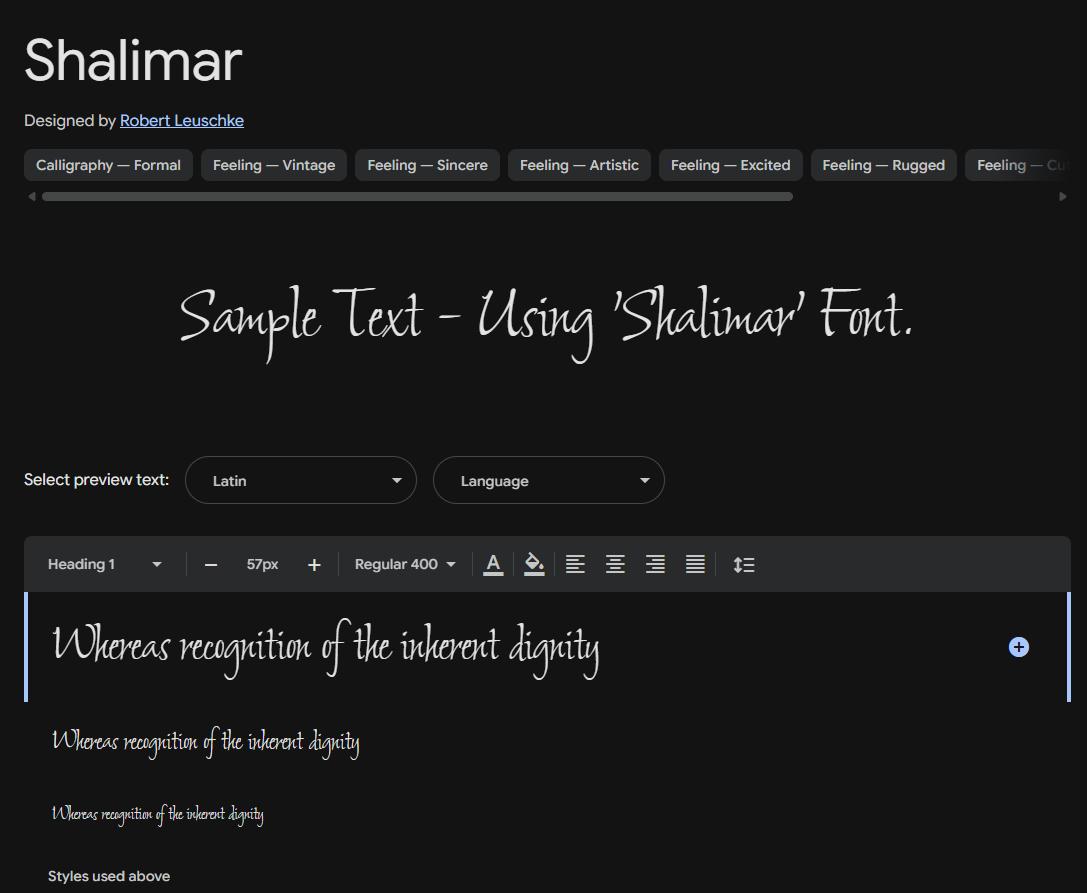
Task: Open the Language dropdown
Action: tap(548, 480)
